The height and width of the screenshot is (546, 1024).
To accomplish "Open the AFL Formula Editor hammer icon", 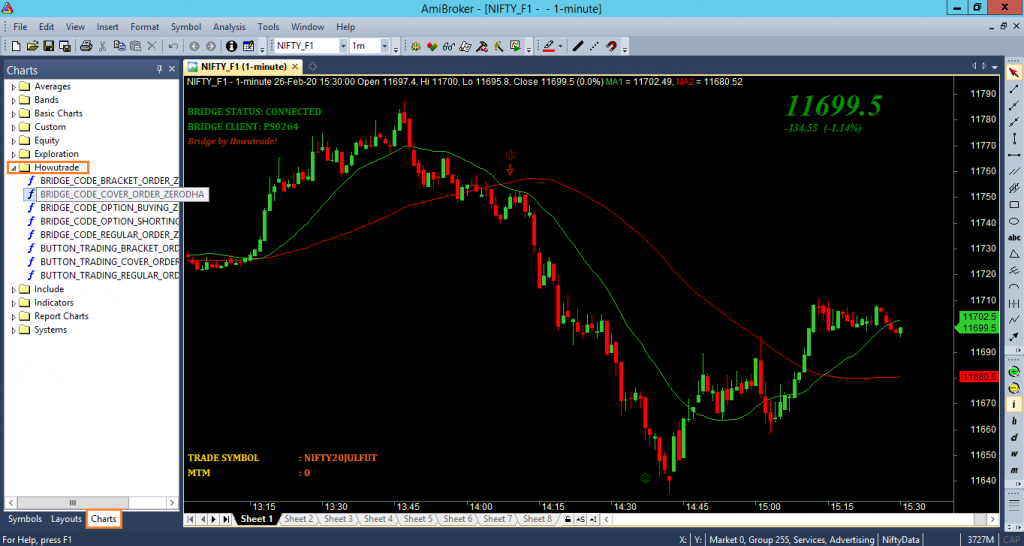I will [x=482, y=46].
